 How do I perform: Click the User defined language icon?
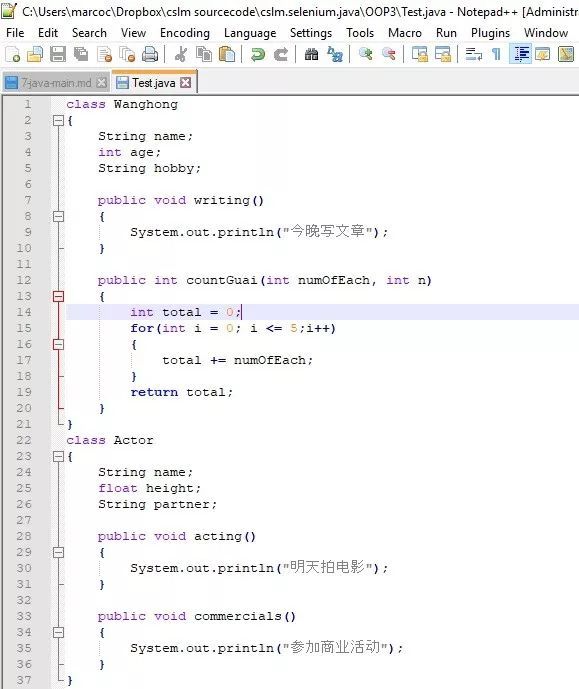pyautogui.click(x=543, y=54)
